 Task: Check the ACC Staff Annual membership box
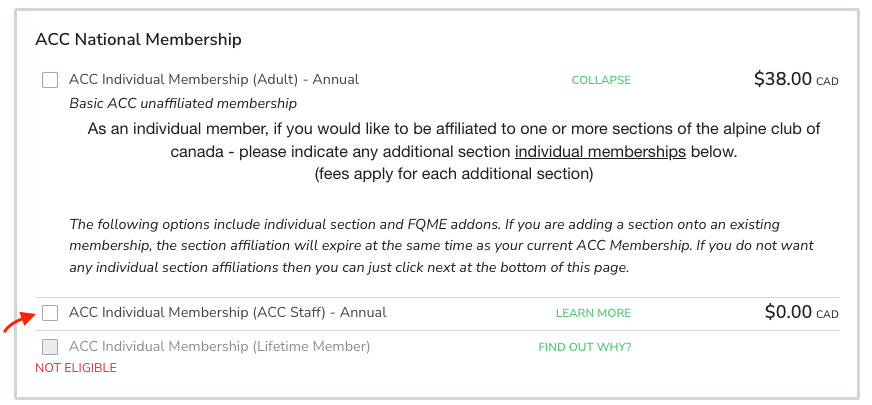(50, 313)
